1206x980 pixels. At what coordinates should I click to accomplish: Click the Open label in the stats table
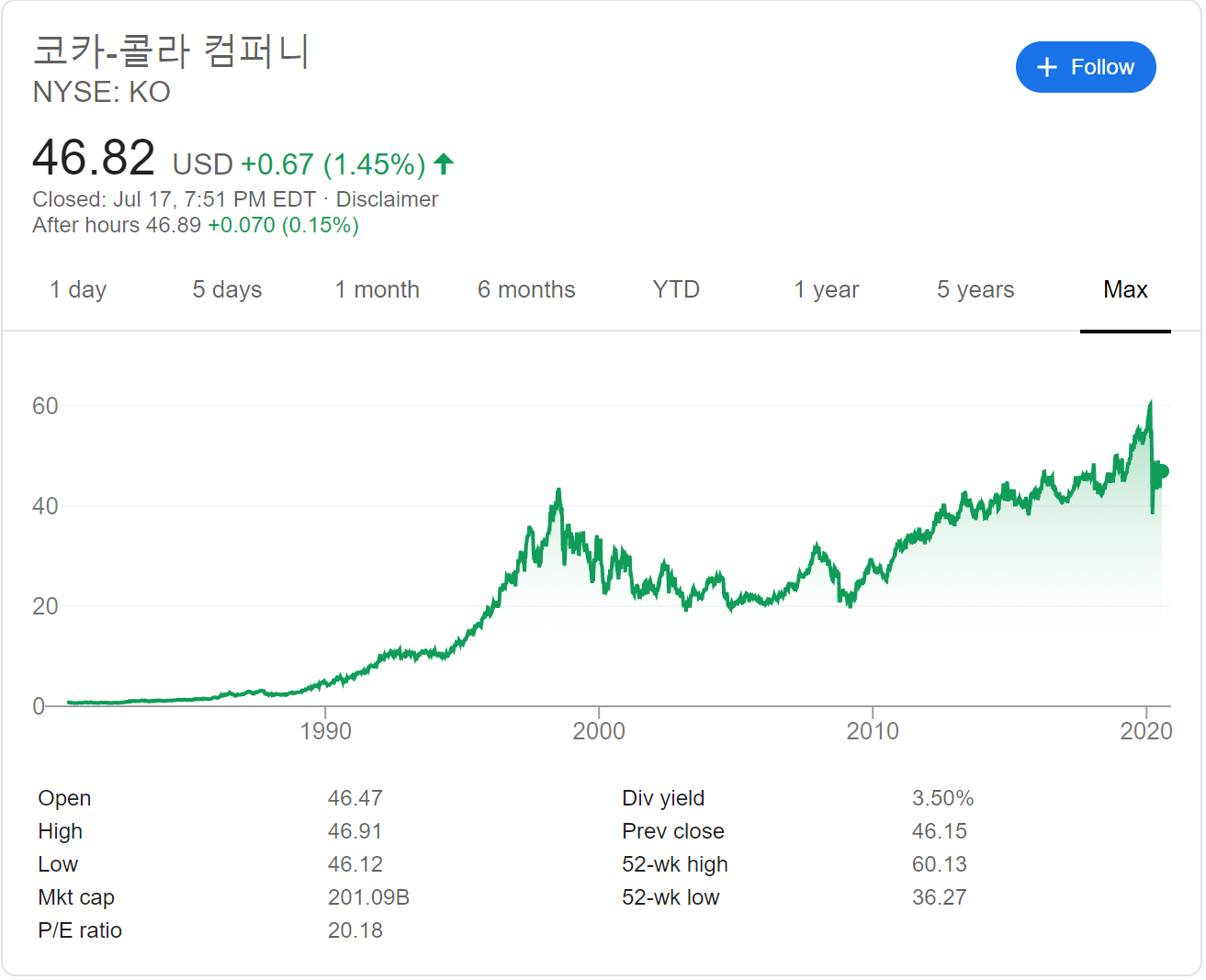(x=64, y=798)
